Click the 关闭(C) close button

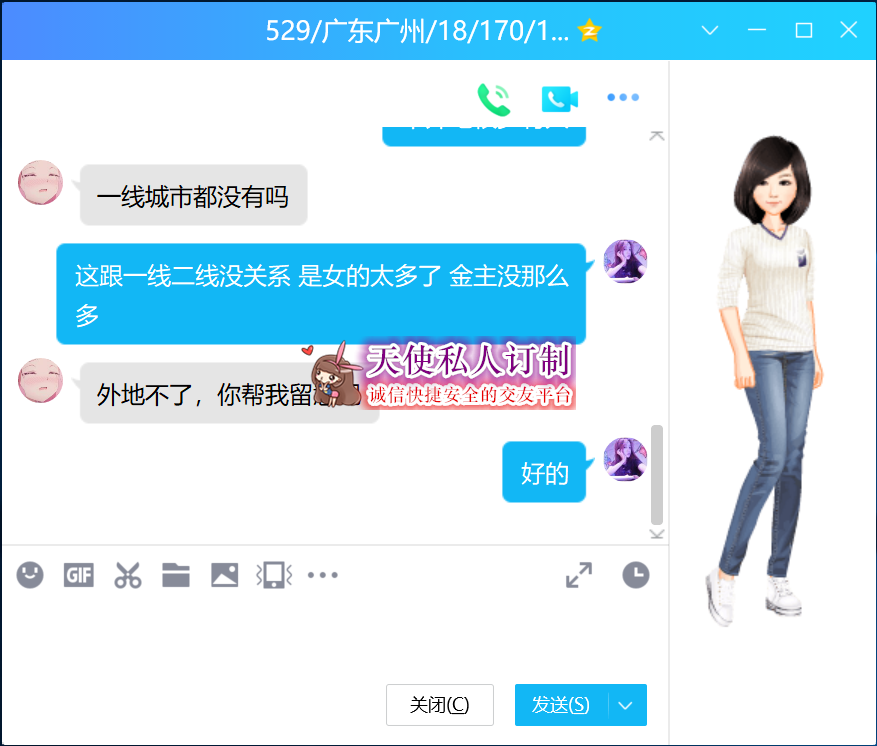[439, 705]
